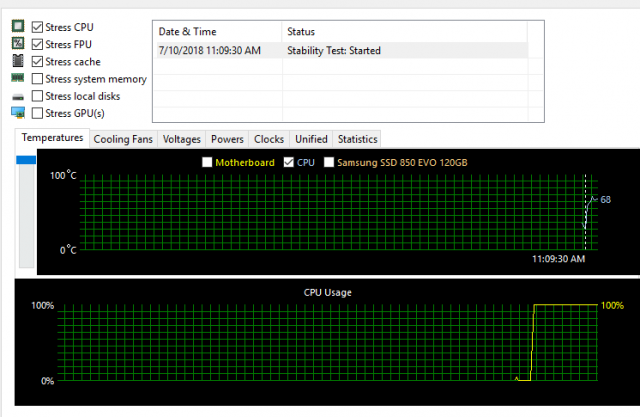Click the blue slider left of the temperature graph
The image size is (640, 417).
(x=26, y=159)
